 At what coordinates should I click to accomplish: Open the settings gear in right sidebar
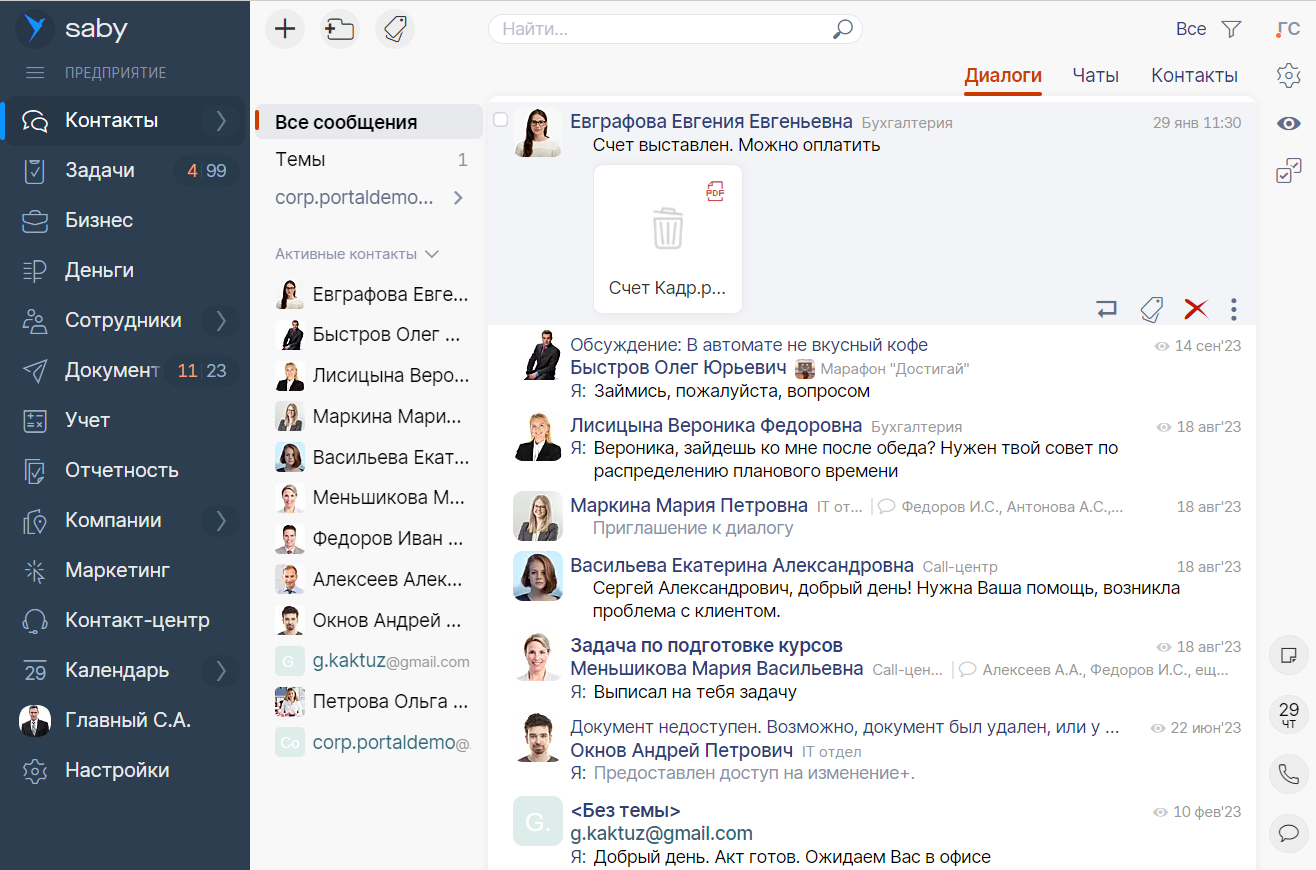(1288, 75)
